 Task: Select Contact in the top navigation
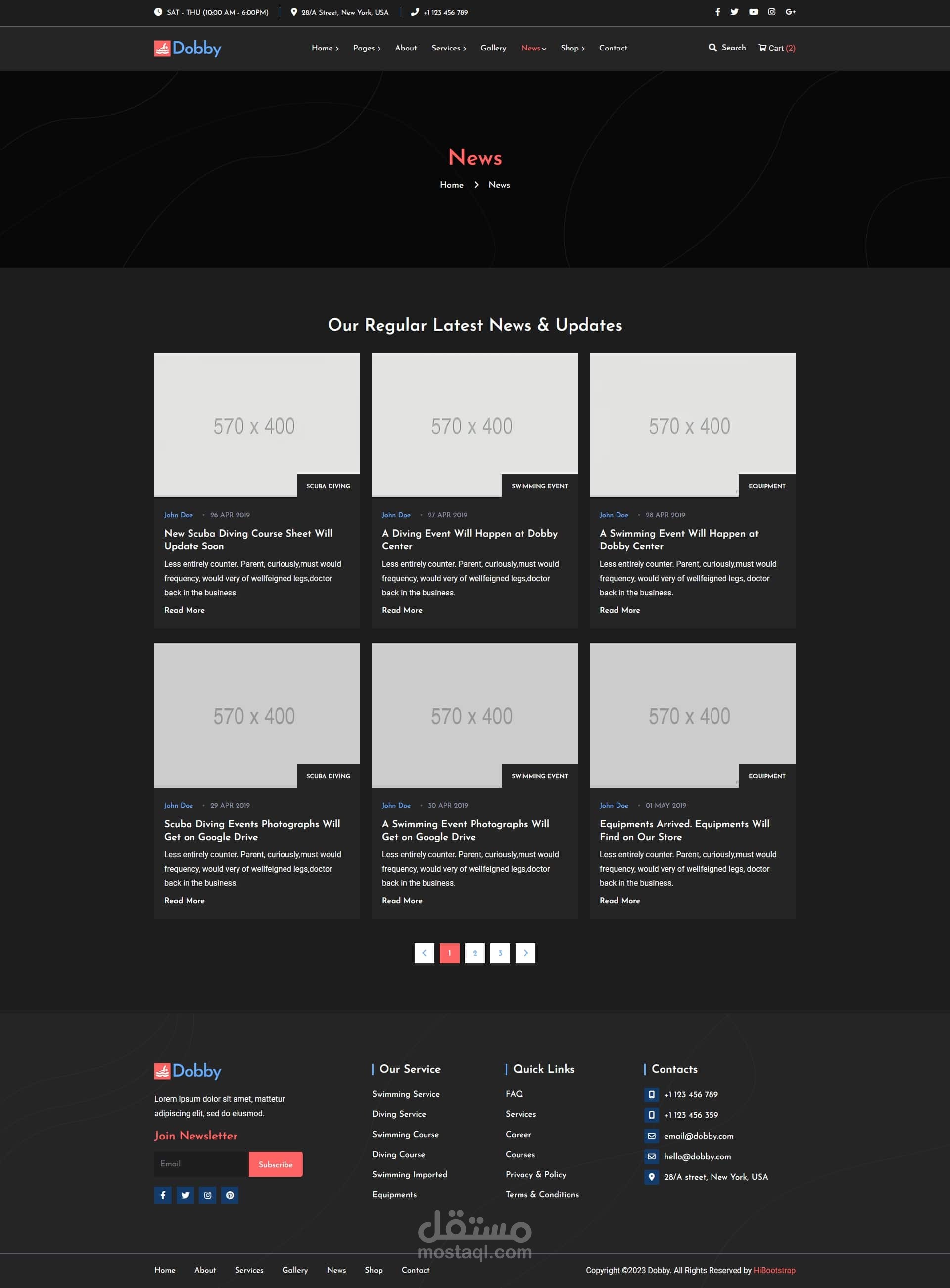pyautogui.click(x=613, y=49)
